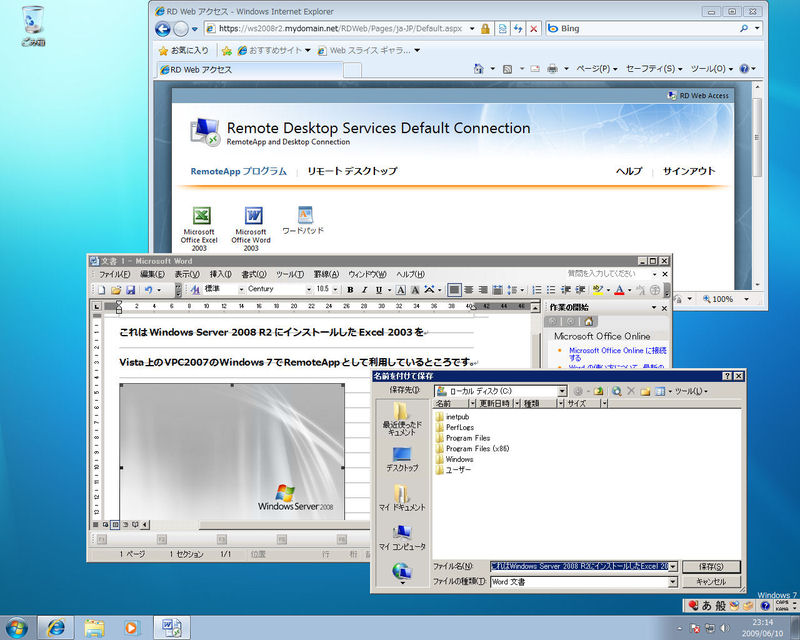Select the inetpub folder in save dialog
Viewport: 800px width, 640px height.
coord(453,417)
